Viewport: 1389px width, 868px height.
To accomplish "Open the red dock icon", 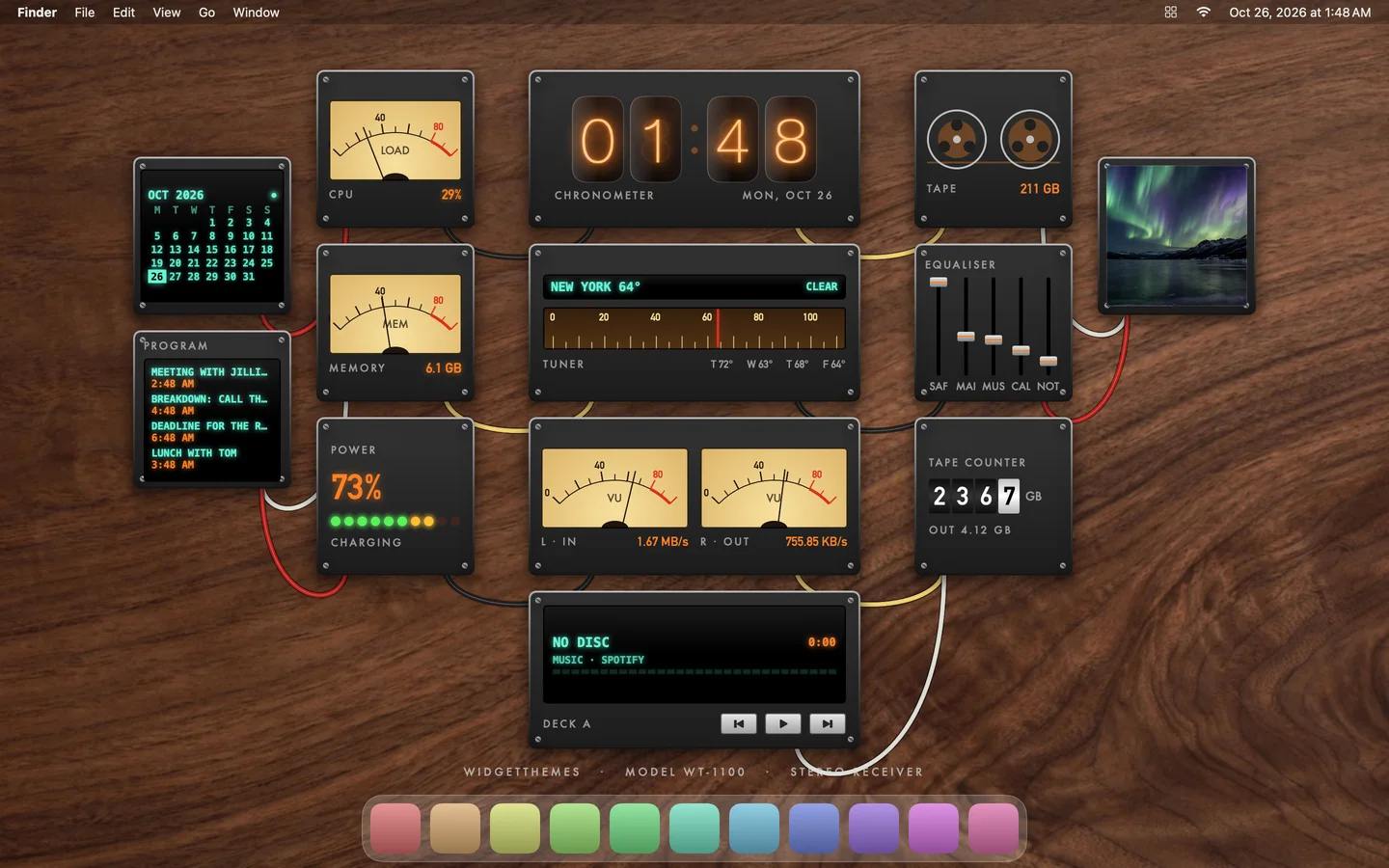I will [x=395, y=828].
